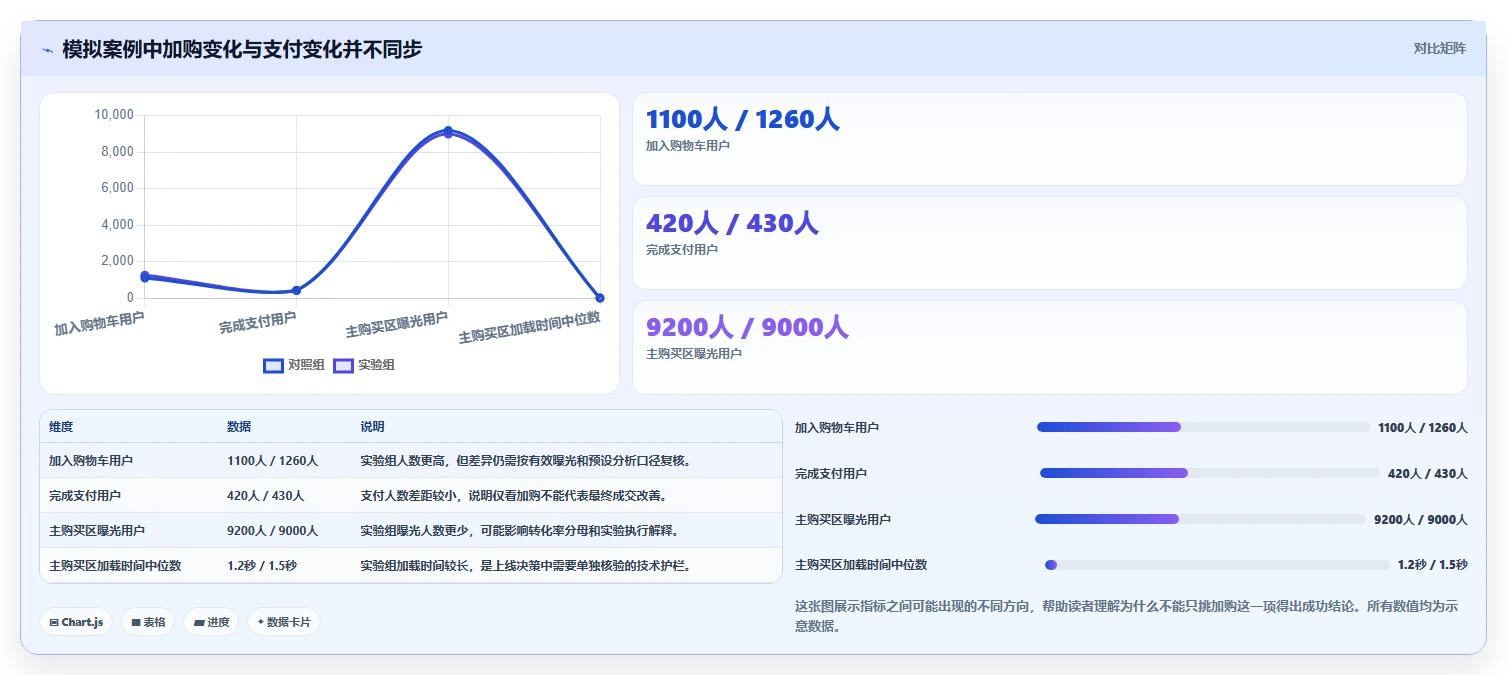Toggle the 对照组 legend item in the chart
1507x675 pixels.
(x=294, y=365)
